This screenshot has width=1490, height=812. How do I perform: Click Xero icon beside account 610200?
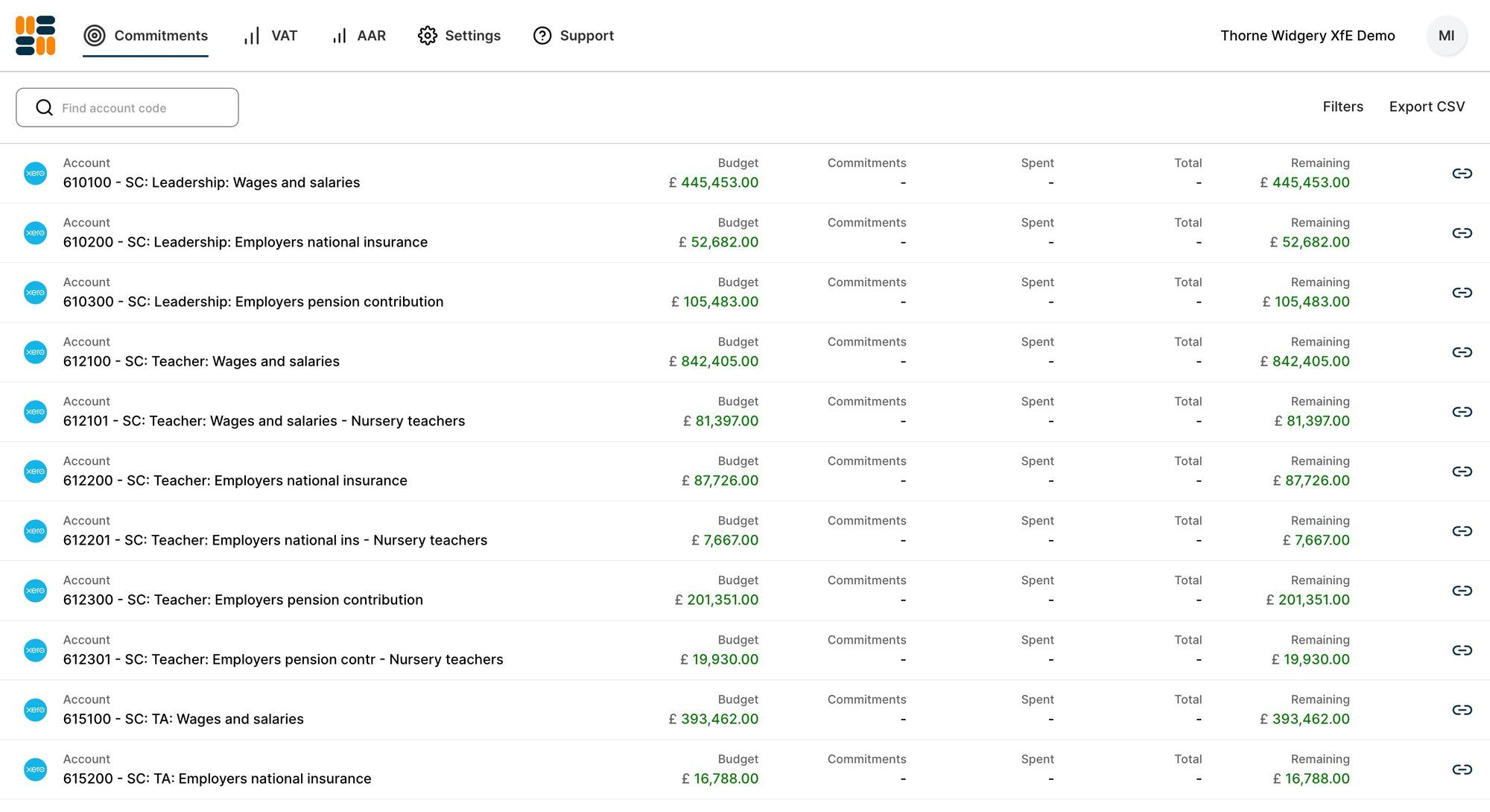(35, 233)
